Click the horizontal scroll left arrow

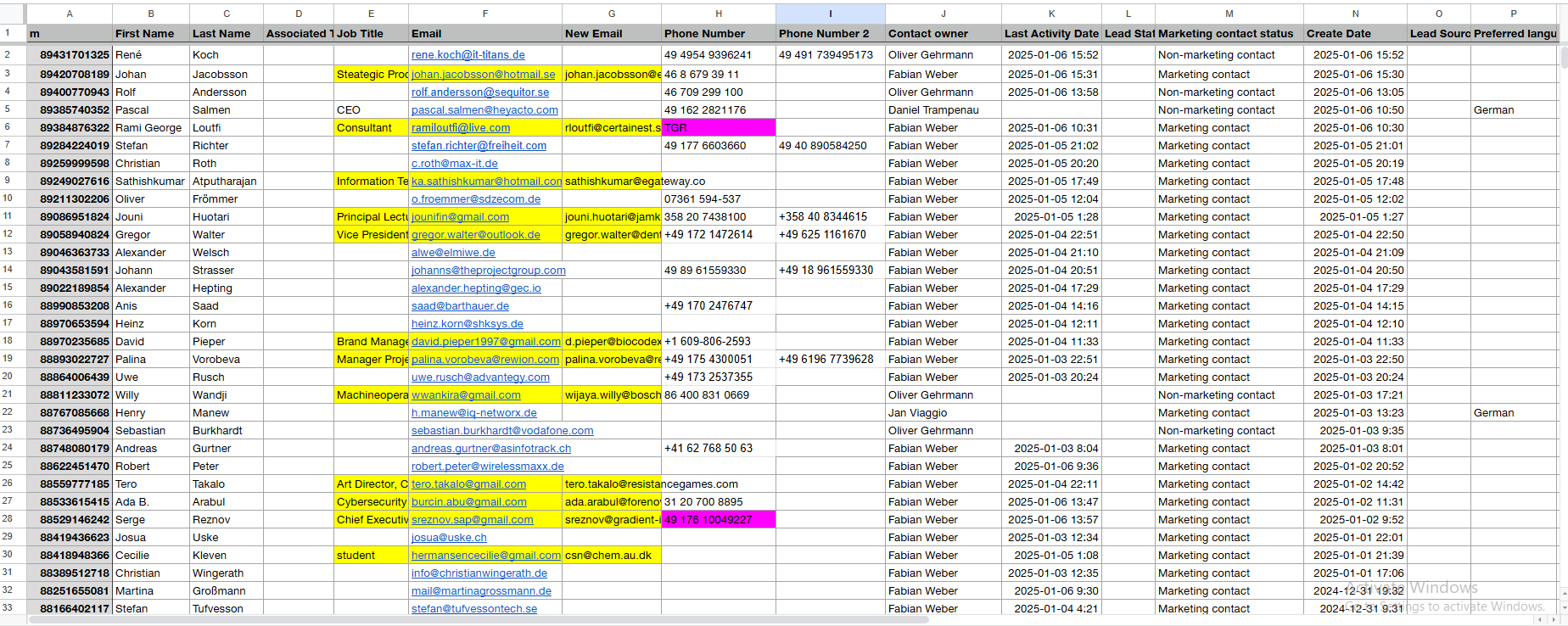1542,620
